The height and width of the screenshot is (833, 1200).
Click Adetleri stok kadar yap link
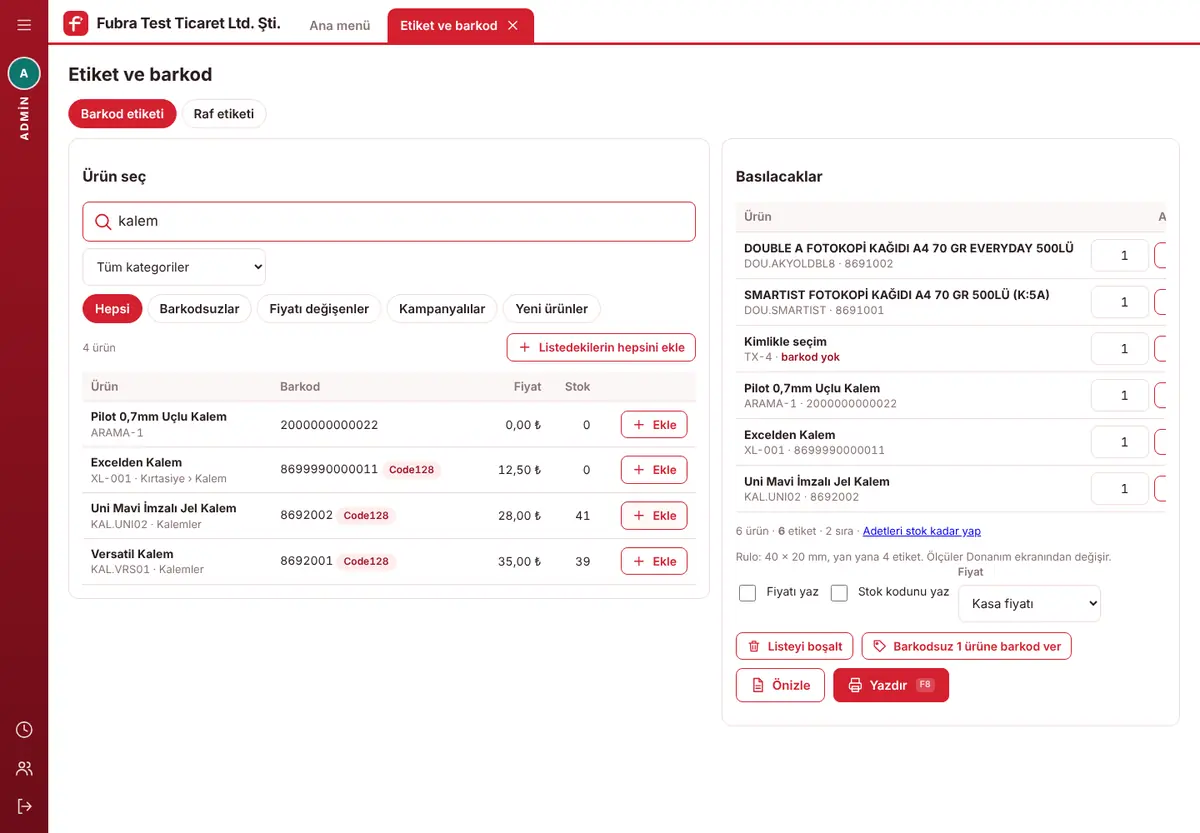tap(922, 531)
